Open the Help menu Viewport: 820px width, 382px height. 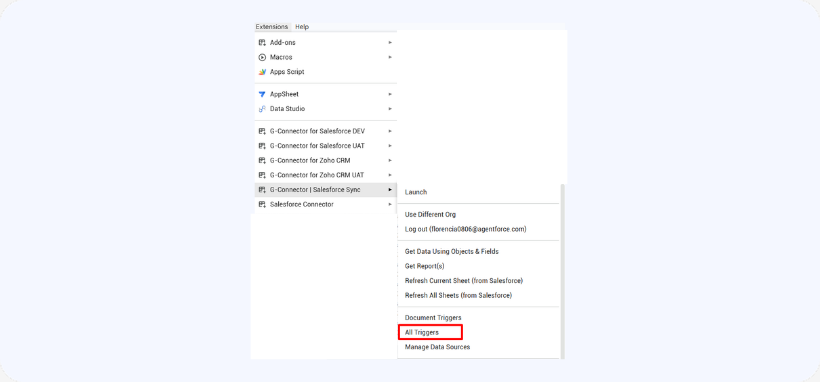302,27
